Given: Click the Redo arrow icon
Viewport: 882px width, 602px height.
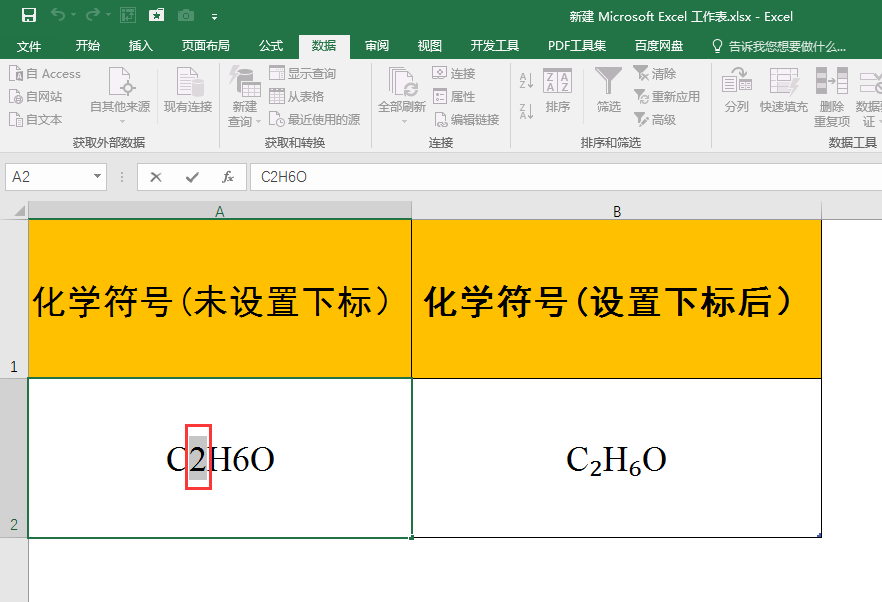Looking at the screenshot, I should [x=92, y=15].
